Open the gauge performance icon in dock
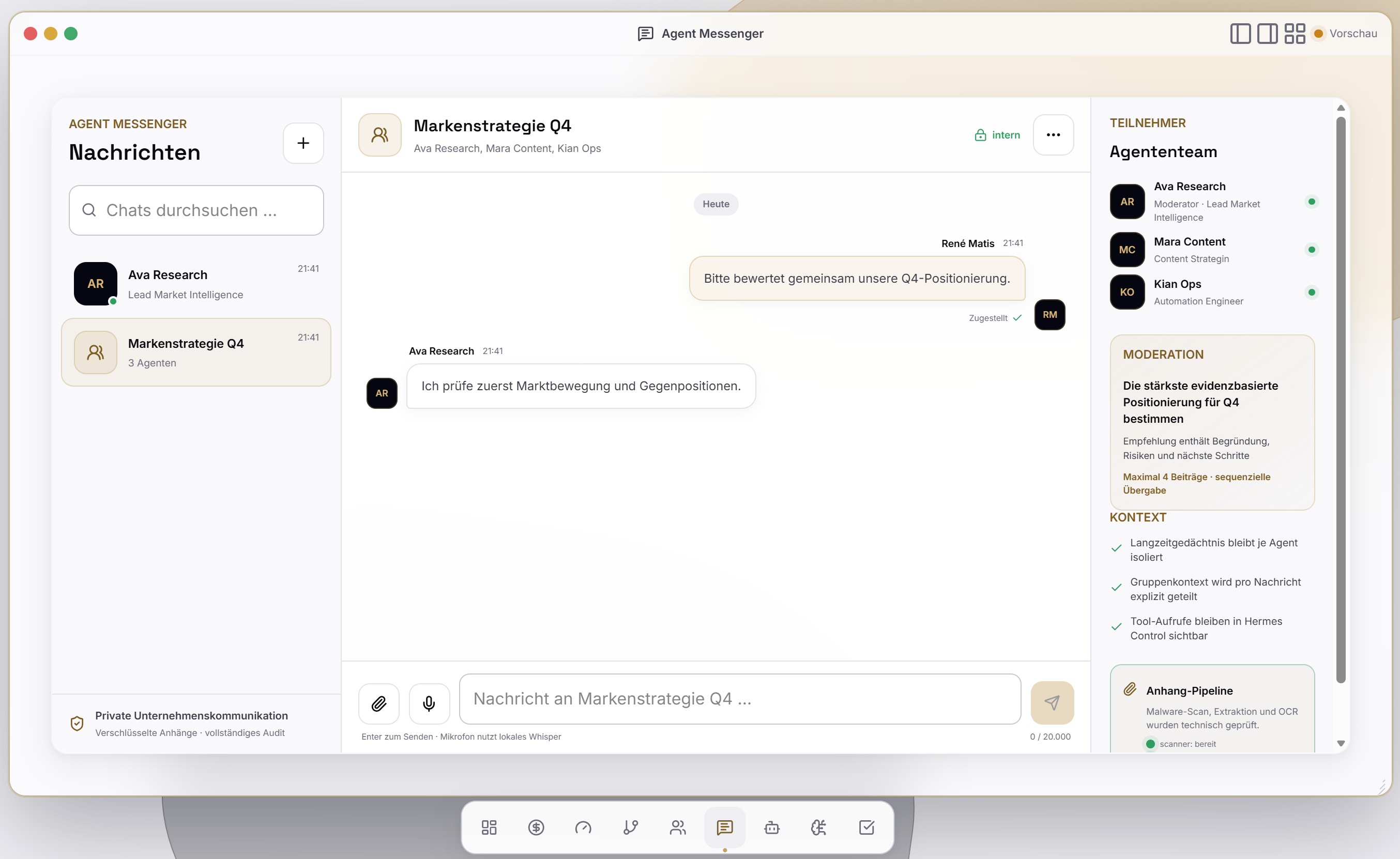Image resolution: width=1400 pixels, height=859 pixels. click(x=583, y=827)
